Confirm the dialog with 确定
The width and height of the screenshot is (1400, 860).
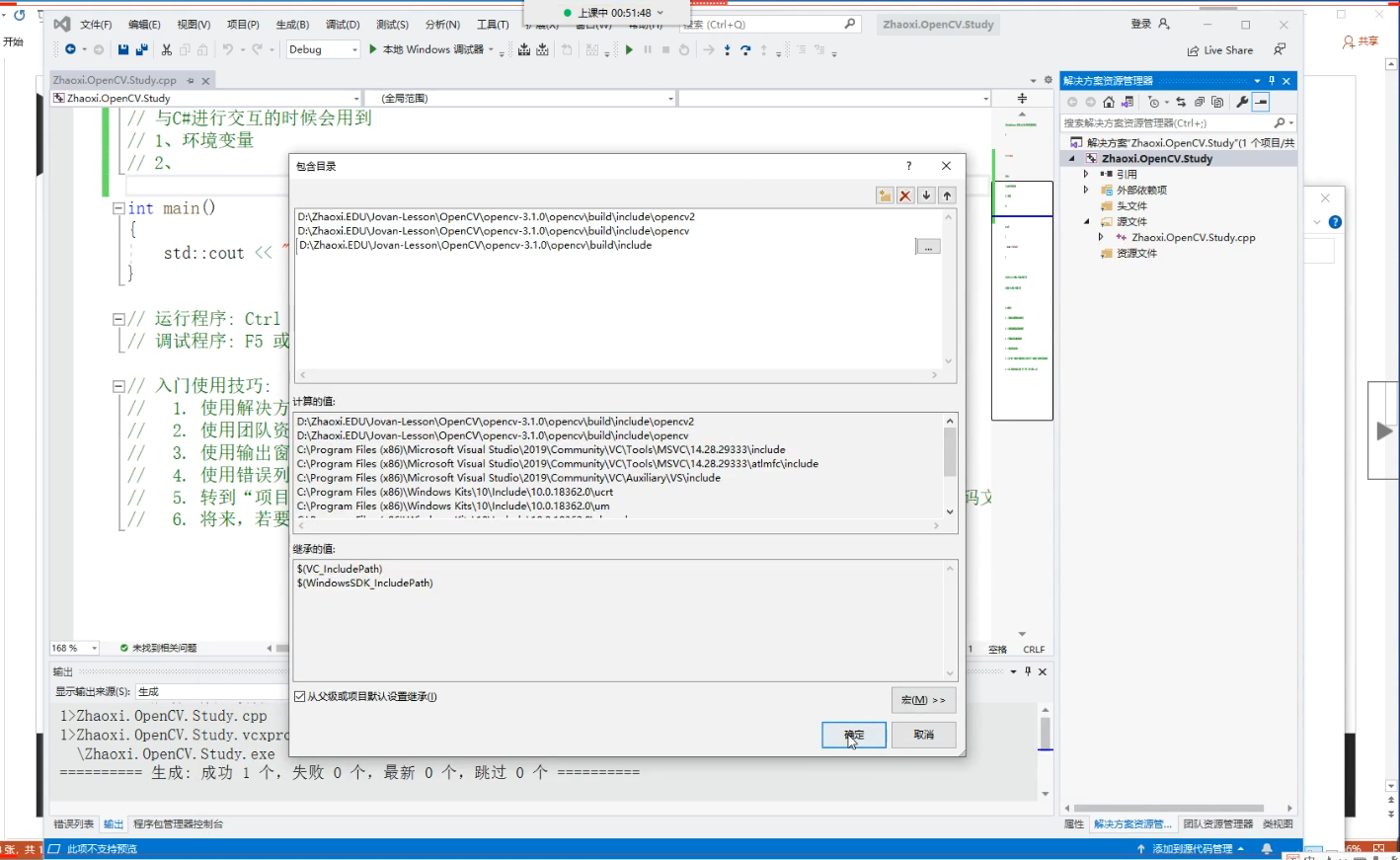pyautogui.click(x=854, y=735)
